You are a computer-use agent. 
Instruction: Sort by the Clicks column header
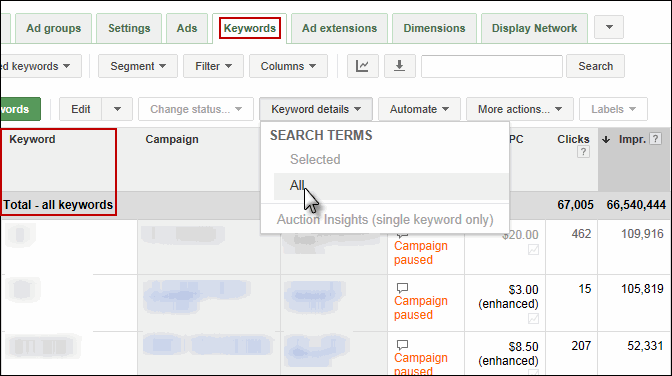(x=573, y=139)
